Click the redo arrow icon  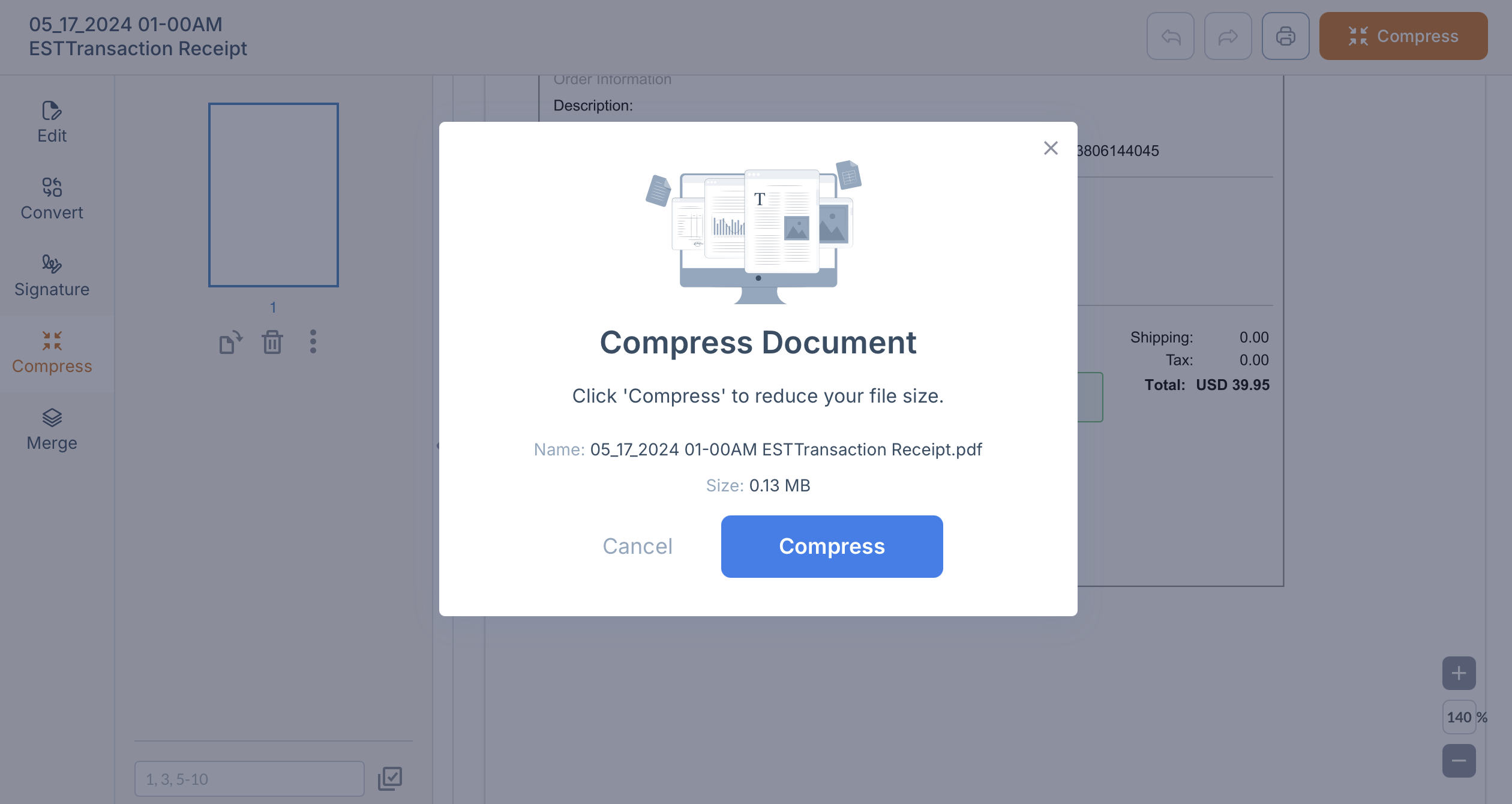click(x=1228, y=37)
